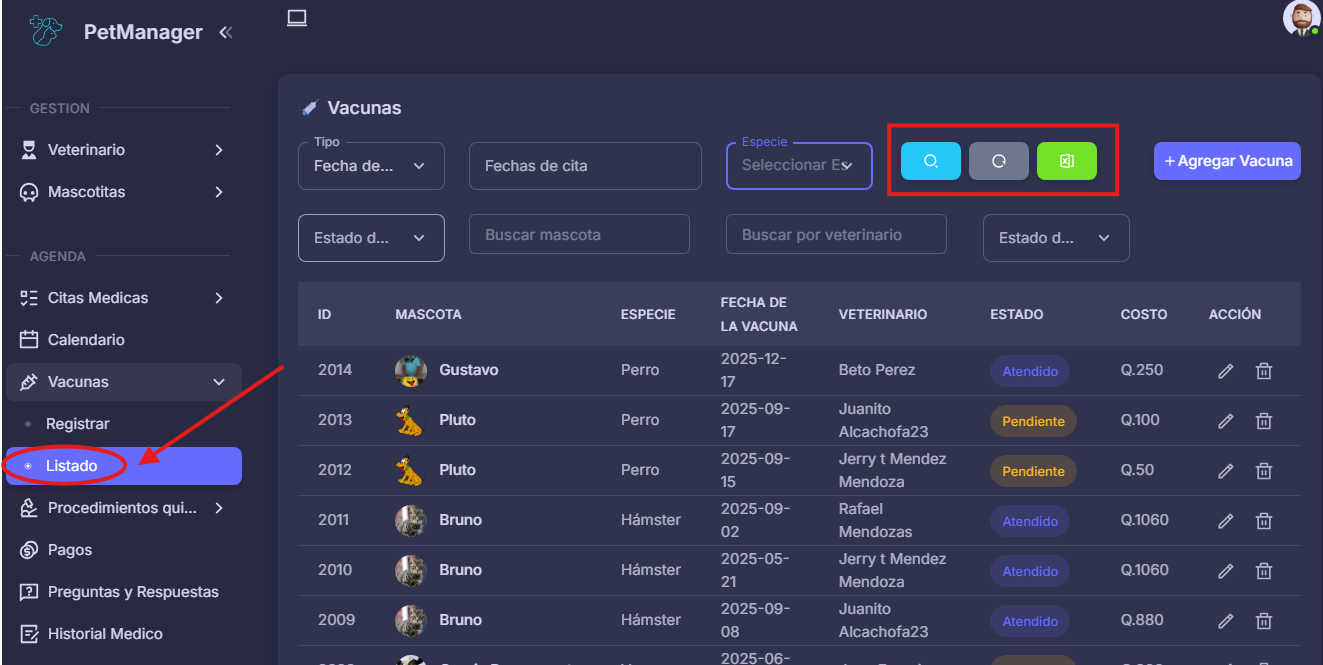Open user avatar profile menu
1323x665 pixels.
tap(1301, 18)
